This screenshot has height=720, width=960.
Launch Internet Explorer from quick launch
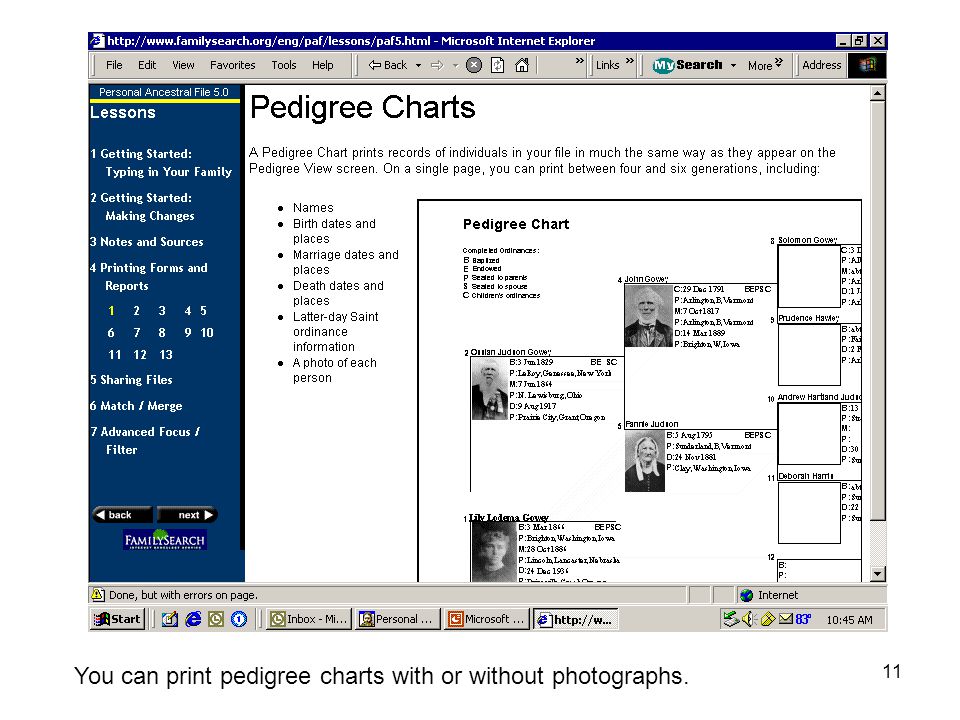point(193,619)
